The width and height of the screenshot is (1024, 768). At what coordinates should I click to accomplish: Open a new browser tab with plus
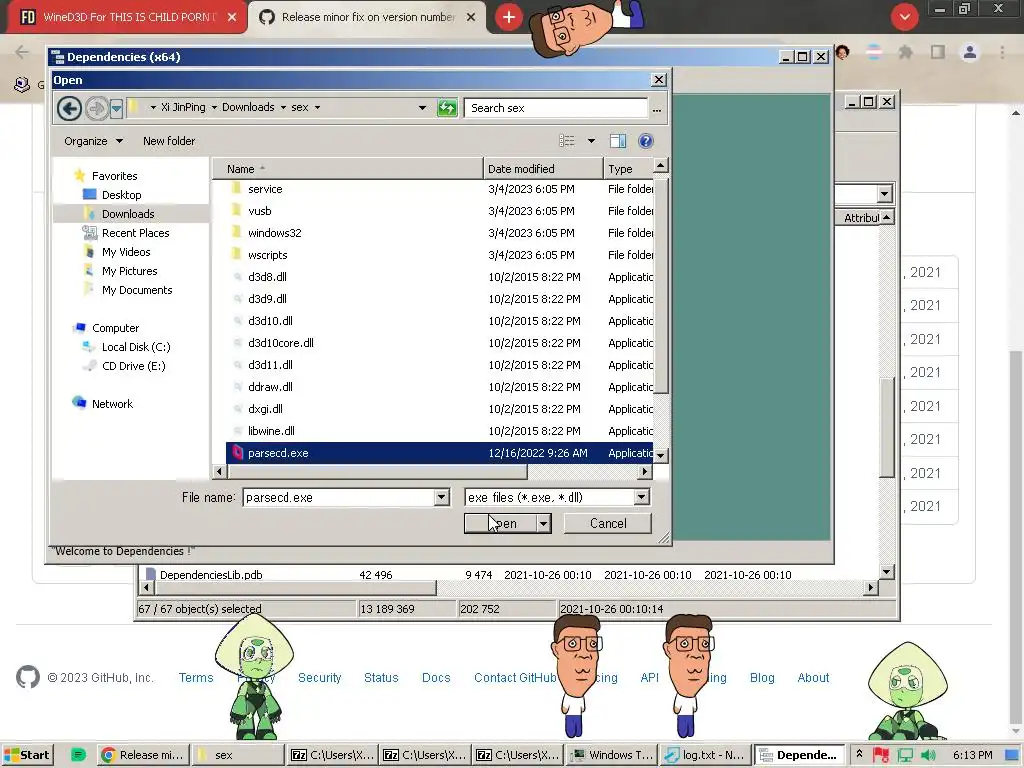[509, 17]
